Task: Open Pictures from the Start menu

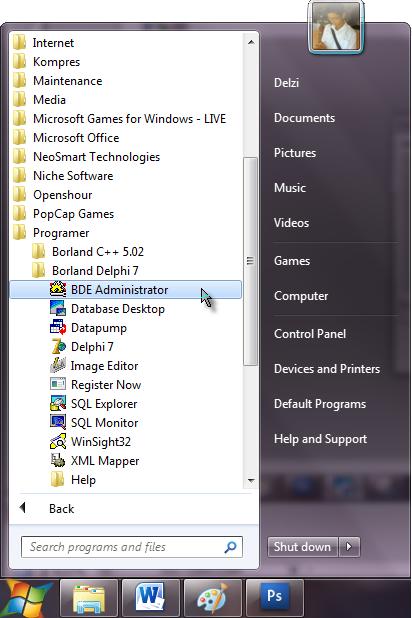Action: [x=295, y=153]
